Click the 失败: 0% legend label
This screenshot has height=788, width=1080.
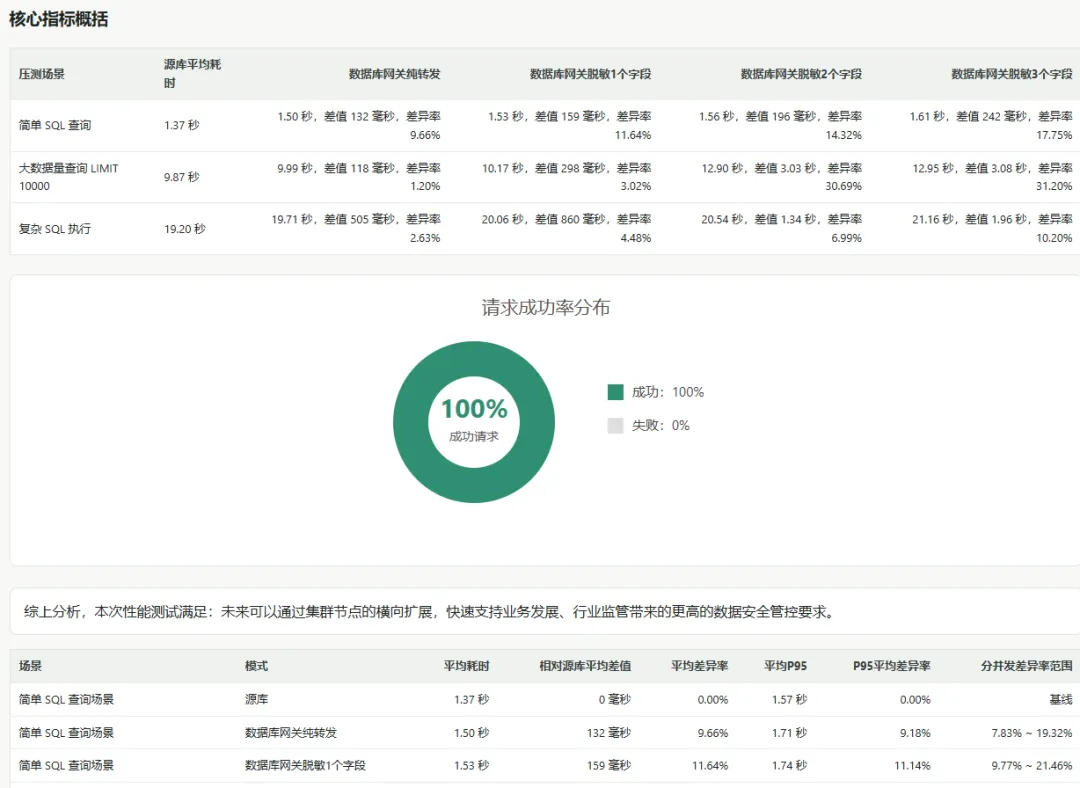point(661,425)
